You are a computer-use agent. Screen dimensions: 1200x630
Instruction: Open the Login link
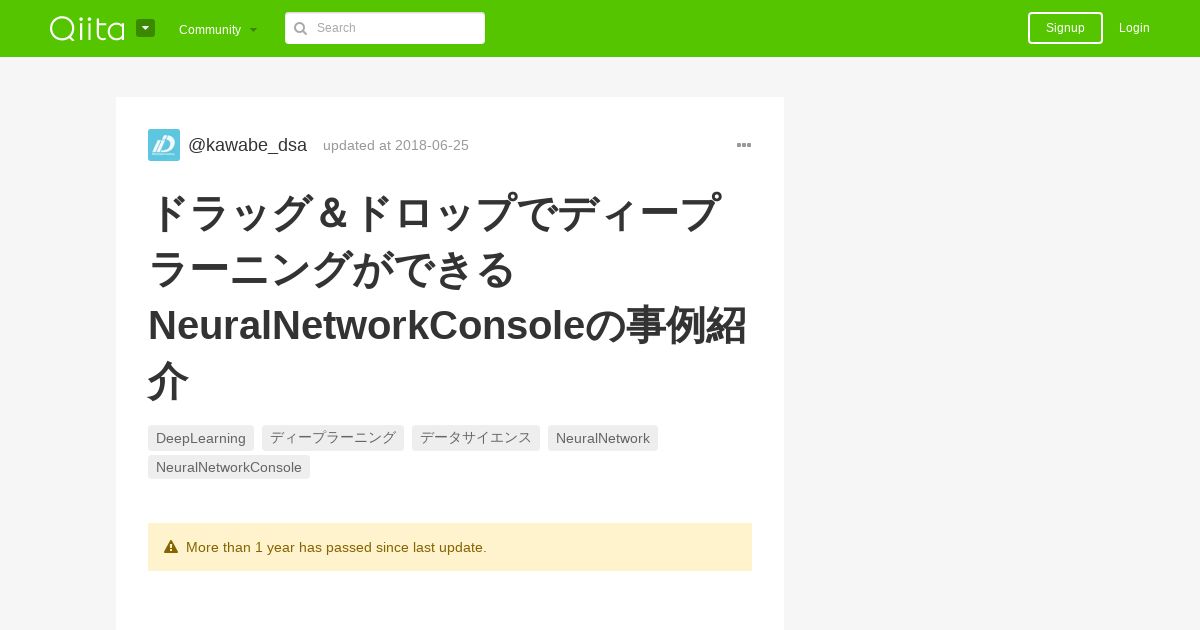click(1134, 28)
